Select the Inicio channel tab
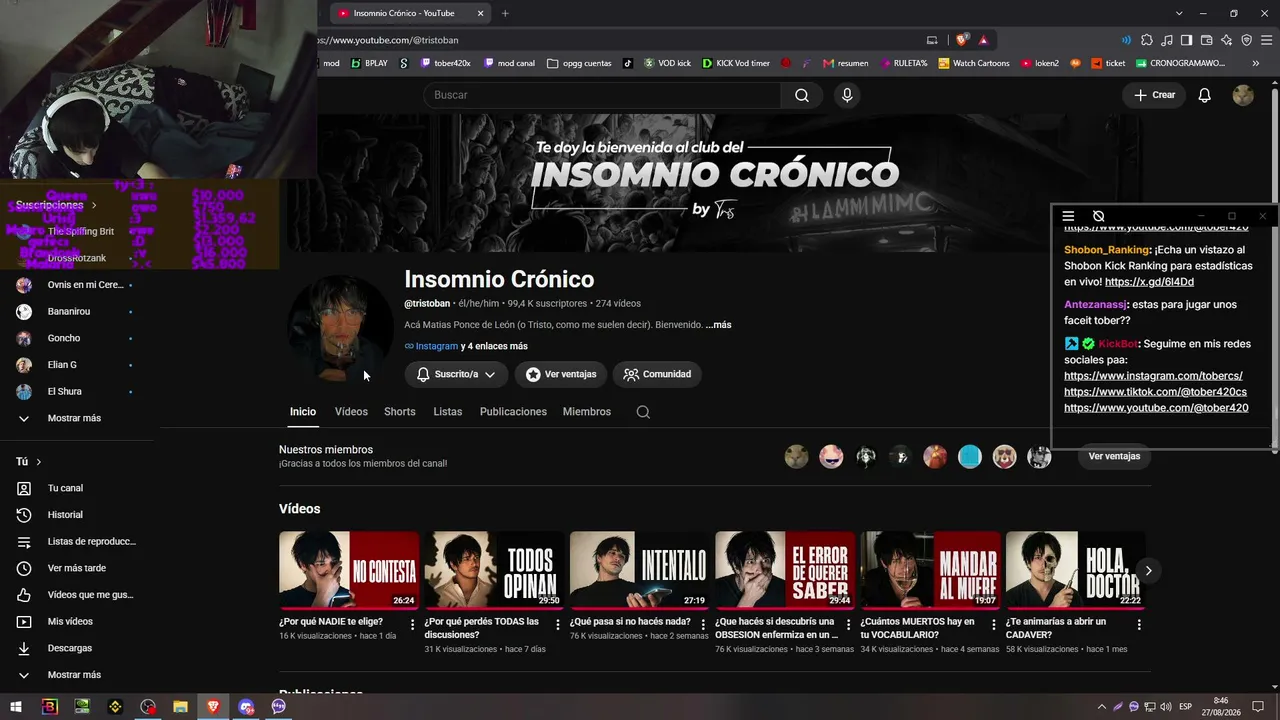Viewport: 1280px width, 720px height. tap(303, 412)
